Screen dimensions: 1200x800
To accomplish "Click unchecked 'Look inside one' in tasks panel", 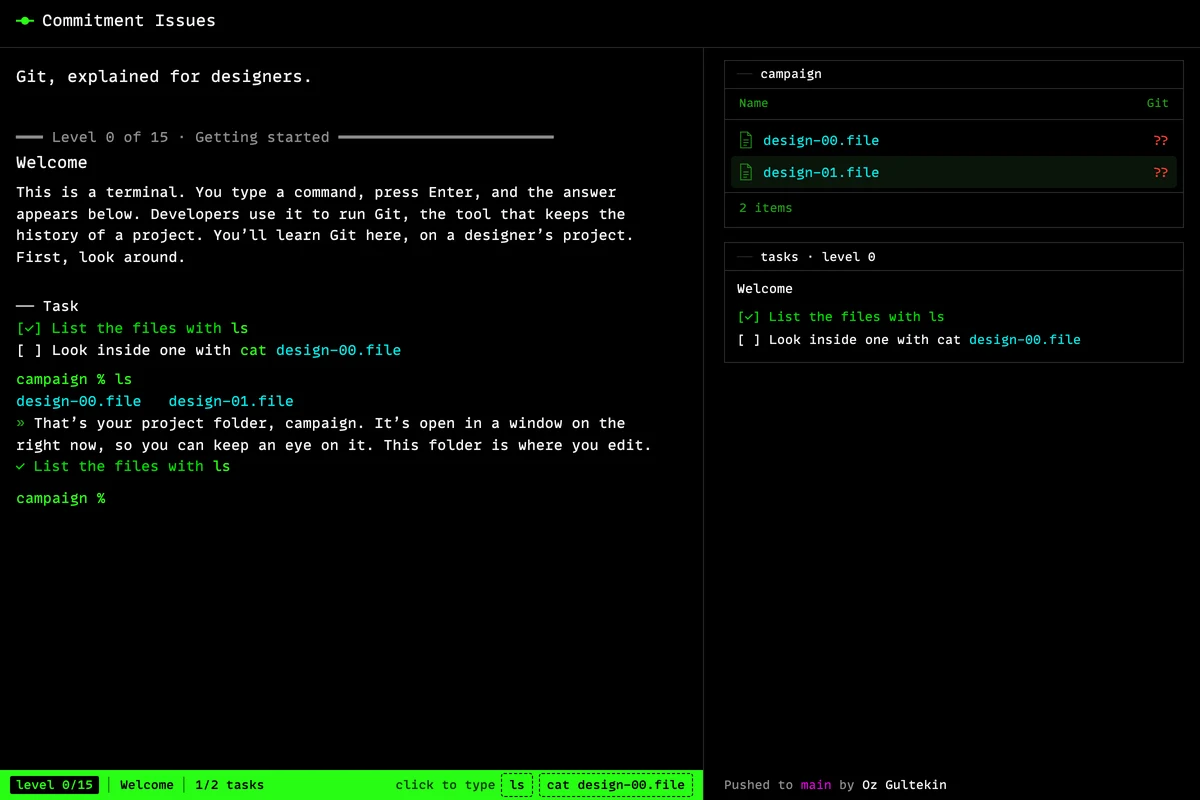I will 909,340.
